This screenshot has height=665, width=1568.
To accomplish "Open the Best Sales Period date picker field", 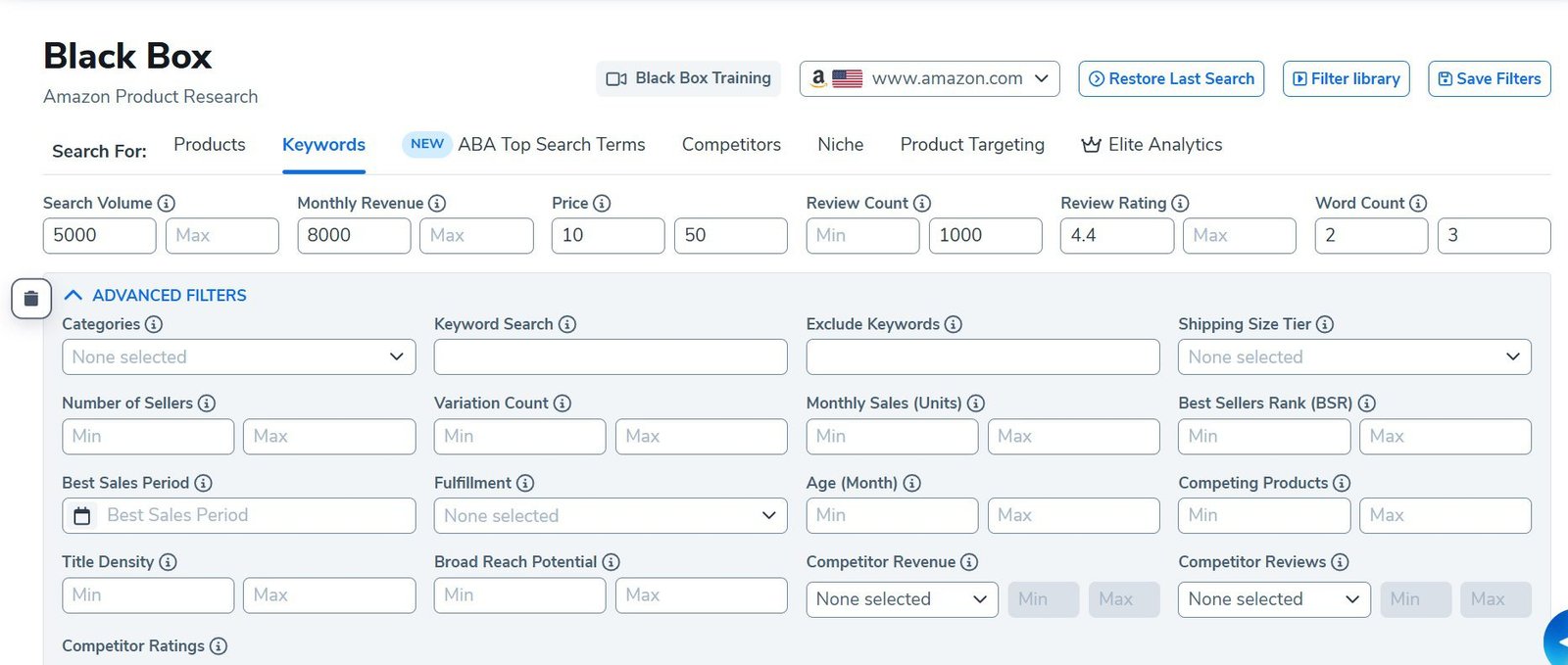I will [239, 516].
